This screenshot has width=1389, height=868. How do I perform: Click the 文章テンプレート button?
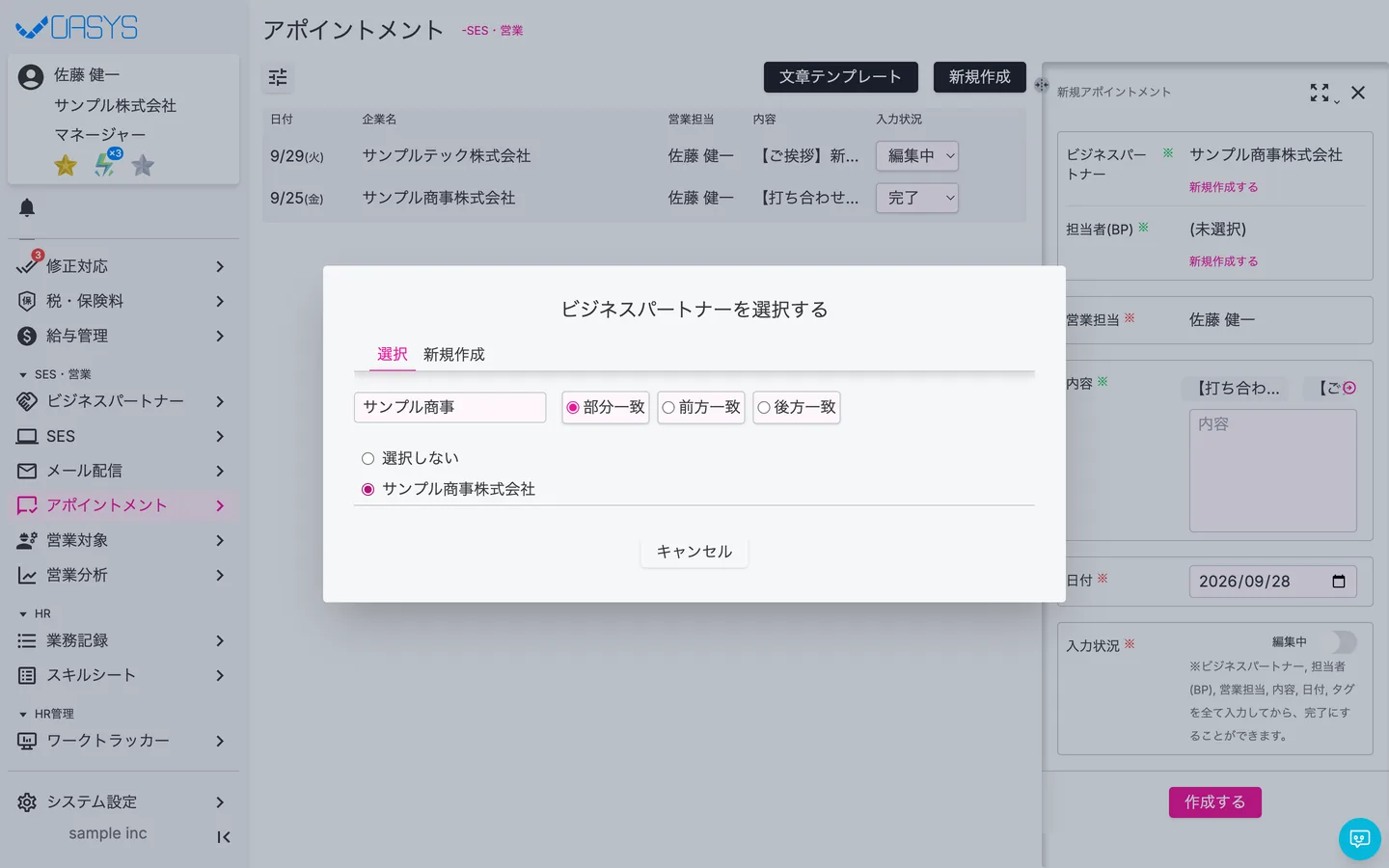[x=840, y=77]
